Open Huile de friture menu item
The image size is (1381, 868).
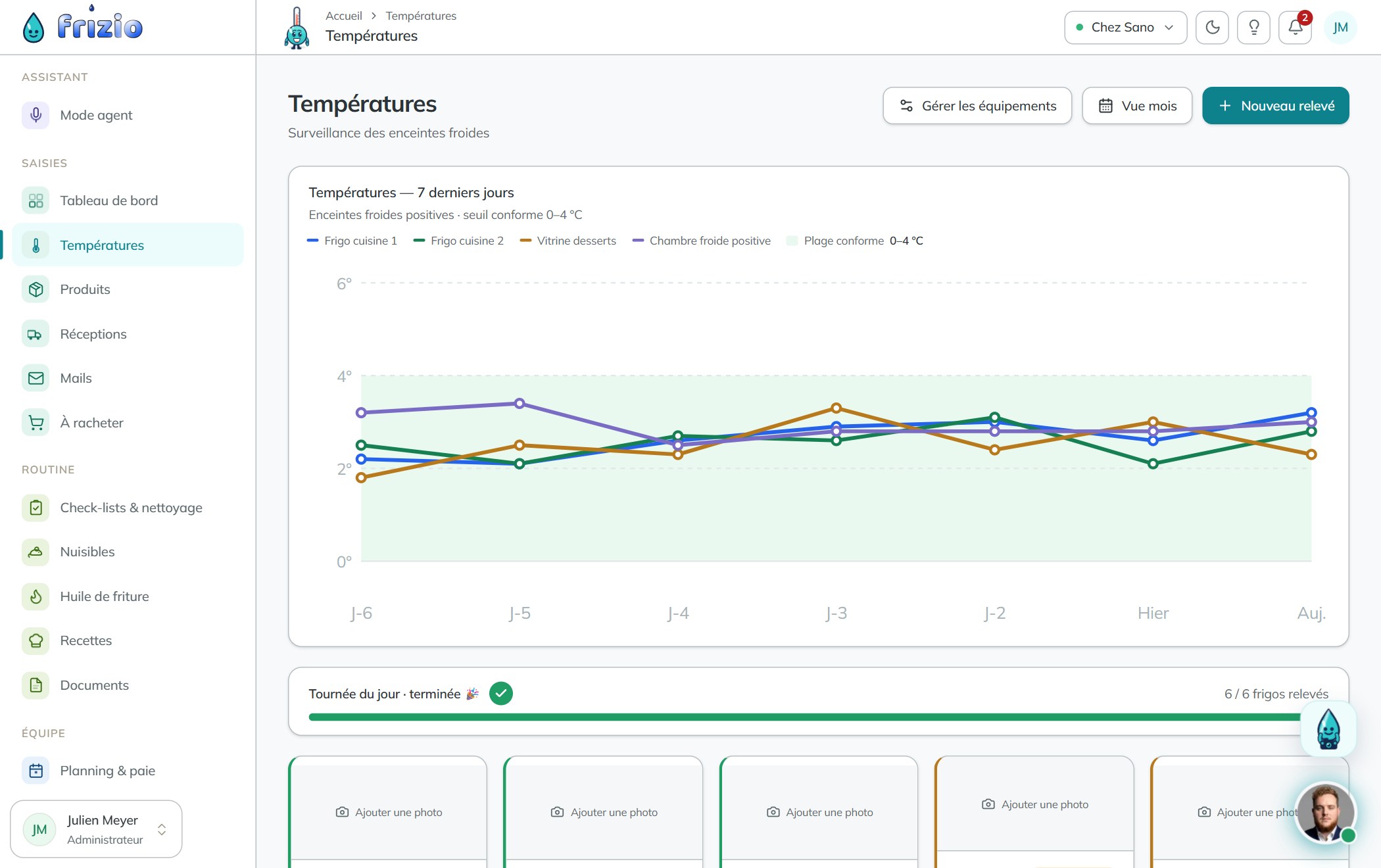[x=128, y=596]
